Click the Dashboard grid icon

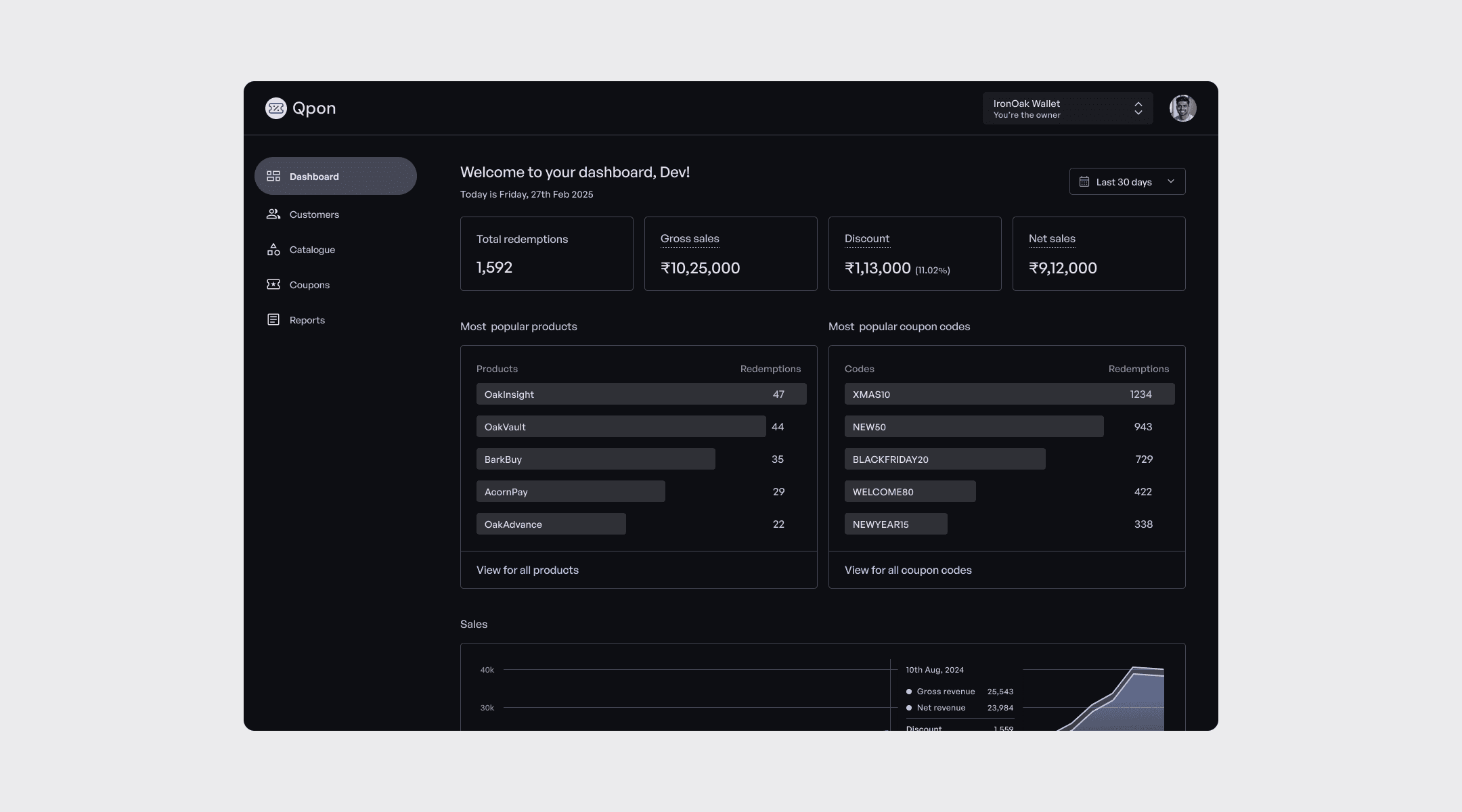(x=273, y=176)
